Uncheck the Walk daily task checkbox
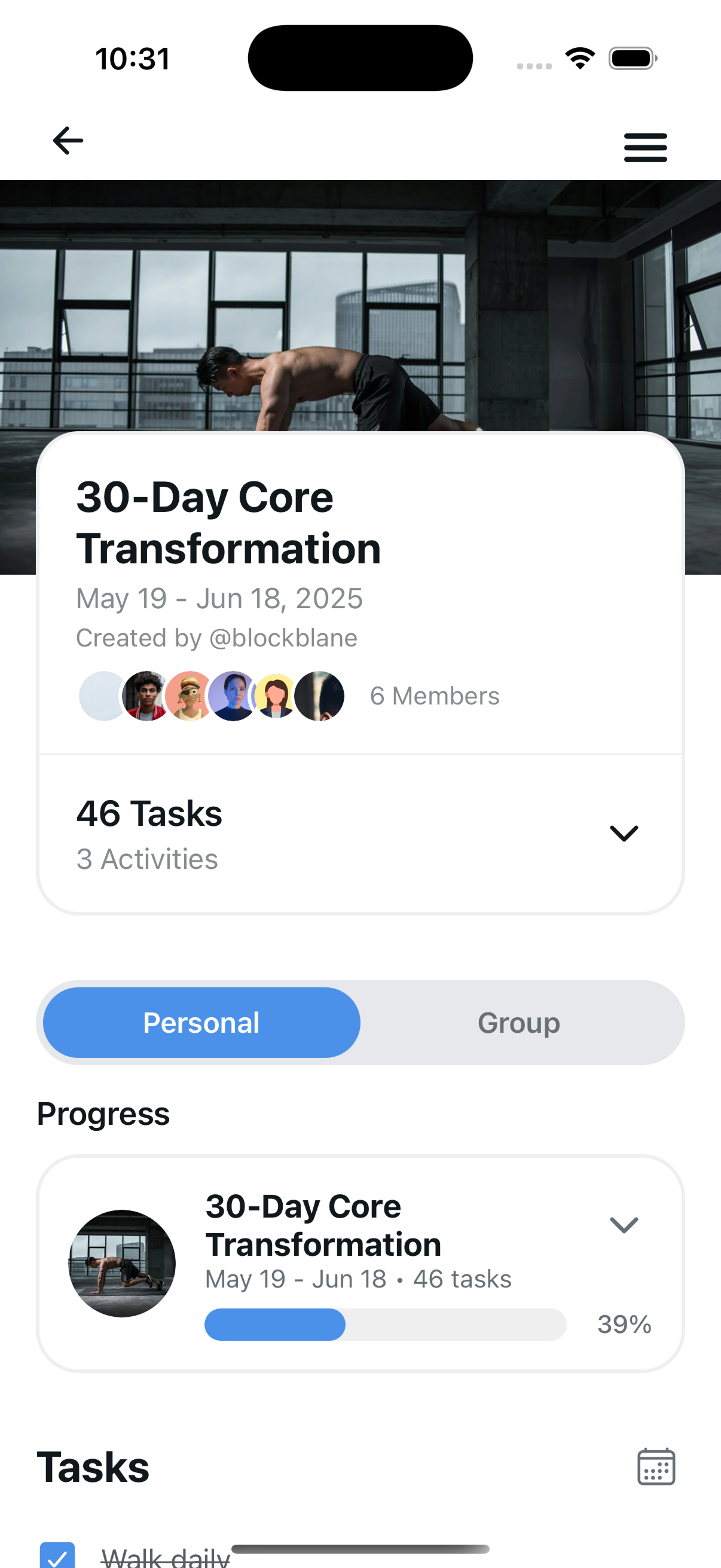 (x=57, y=1555)
